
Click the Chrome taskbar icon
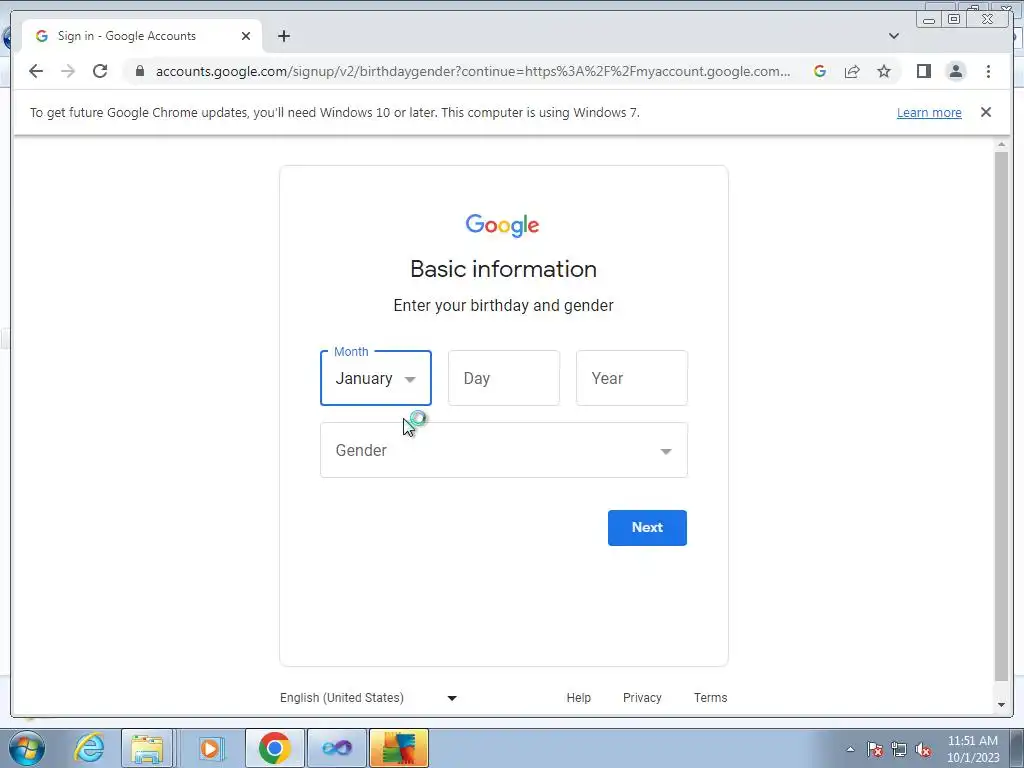tap(274, 748)
